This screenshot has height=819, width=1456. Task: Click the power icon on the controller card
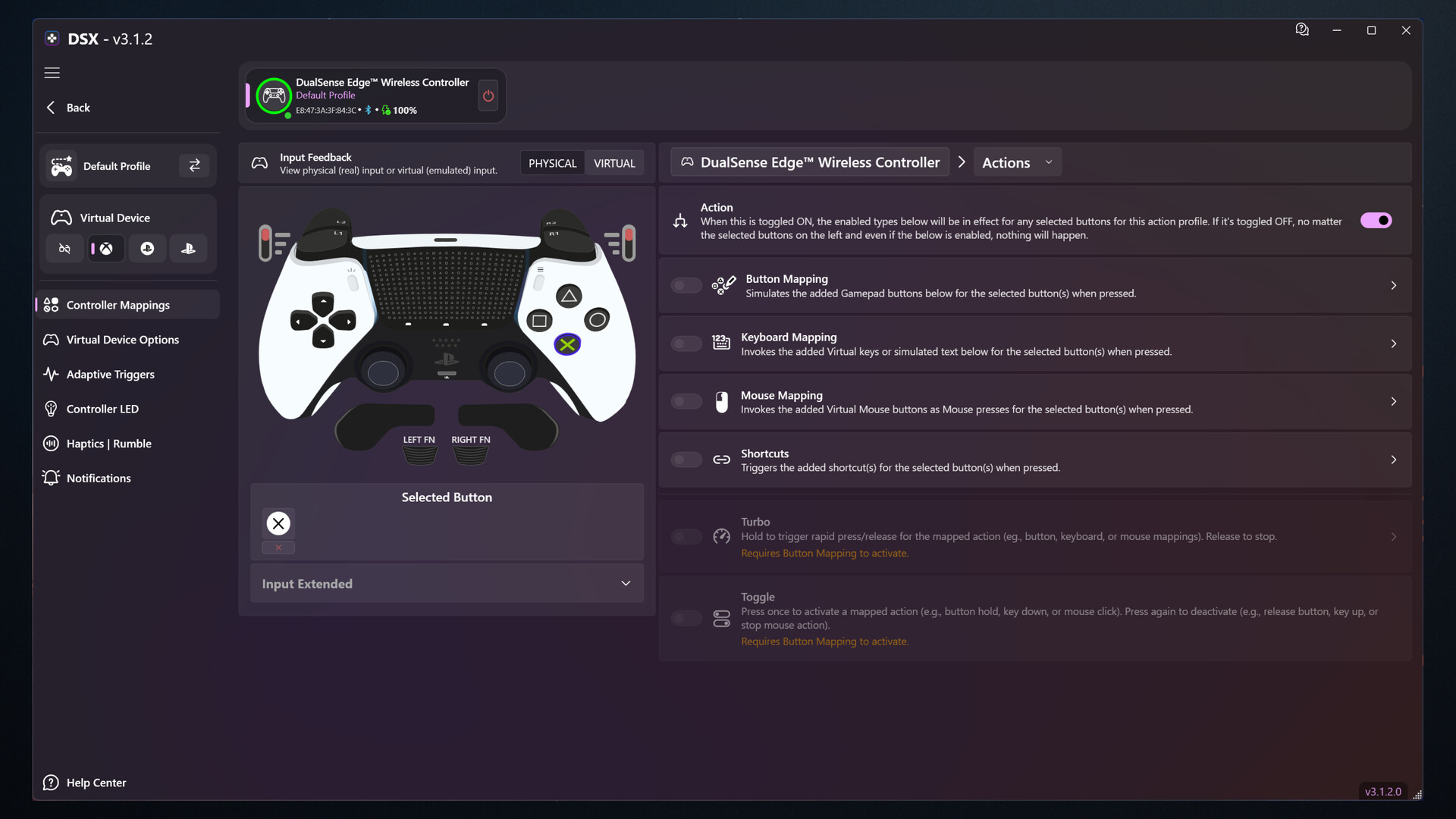click(x=488, y=96)
